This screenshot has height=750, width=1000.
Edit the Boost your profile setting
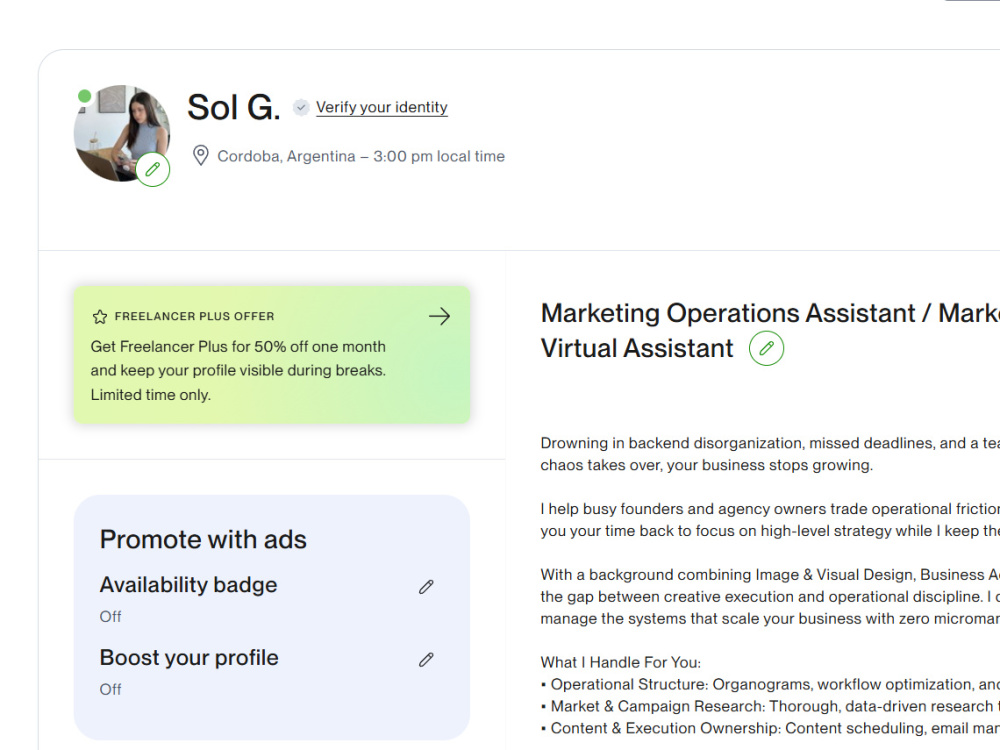tap(426, 659)
